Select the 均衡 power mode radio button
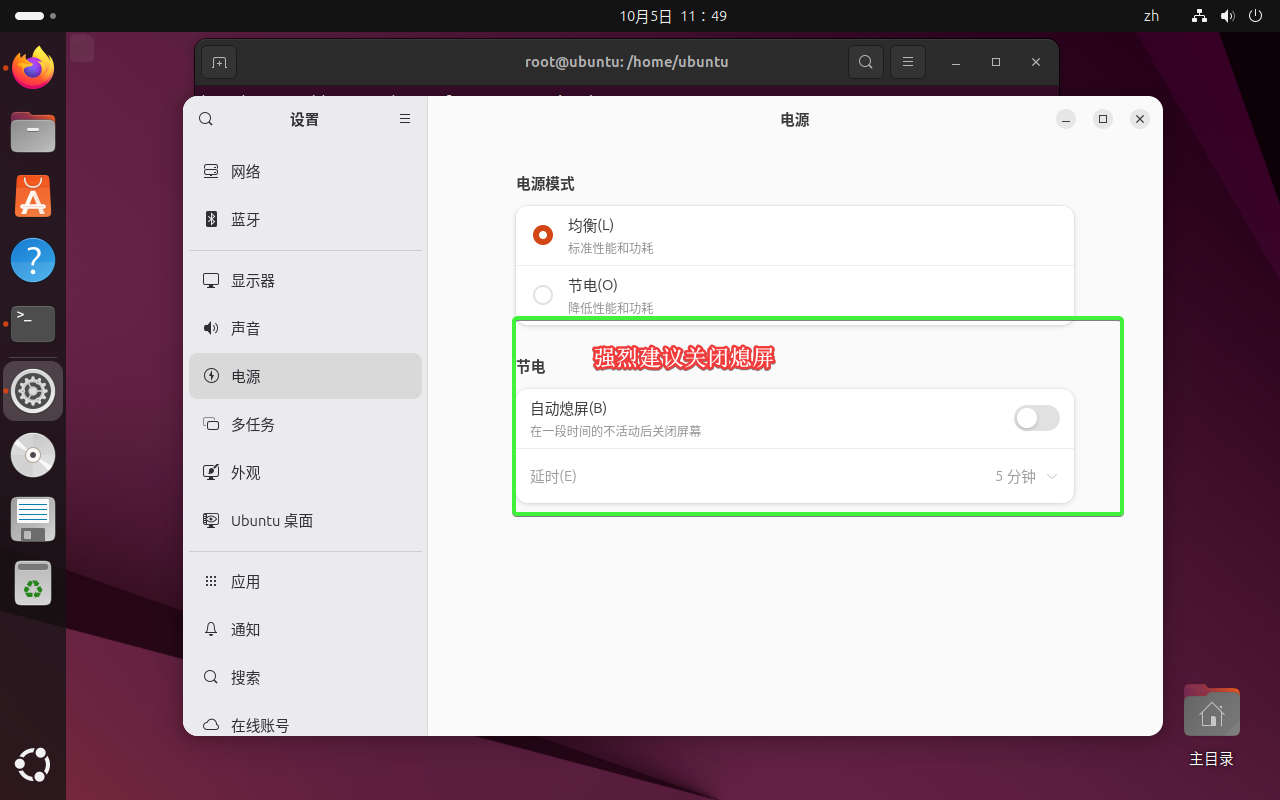This screenshot has width=1280, height=800. coord(543,235)
